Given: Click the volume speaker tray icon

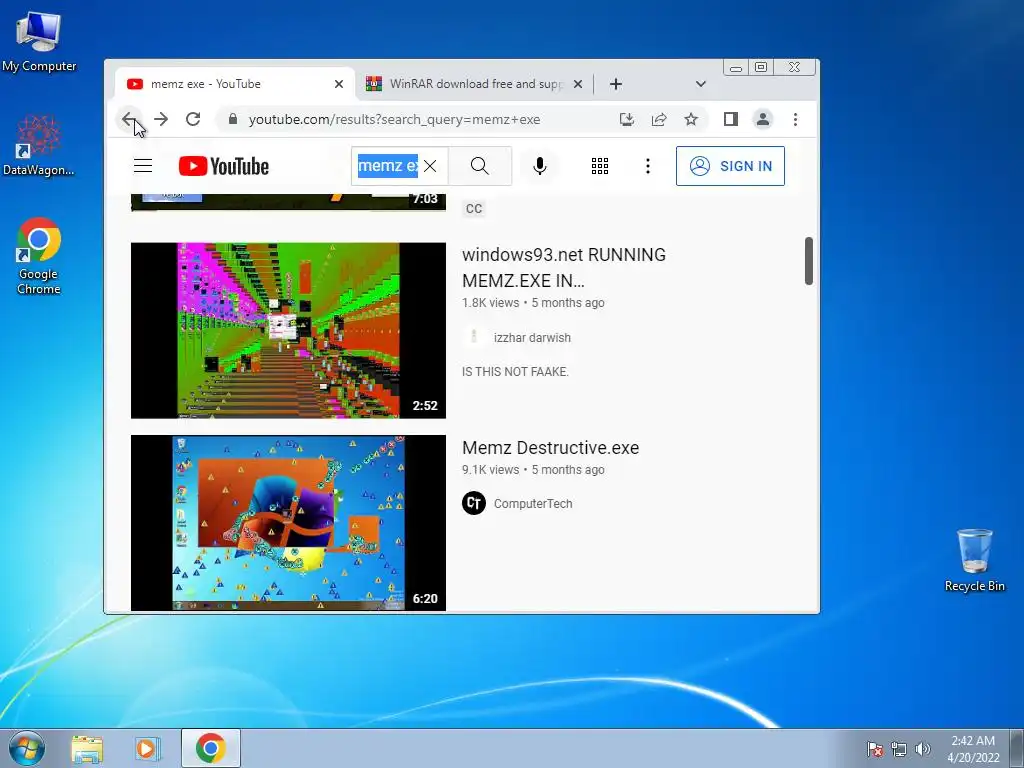Looking at the screenshot, I should 922,749.
